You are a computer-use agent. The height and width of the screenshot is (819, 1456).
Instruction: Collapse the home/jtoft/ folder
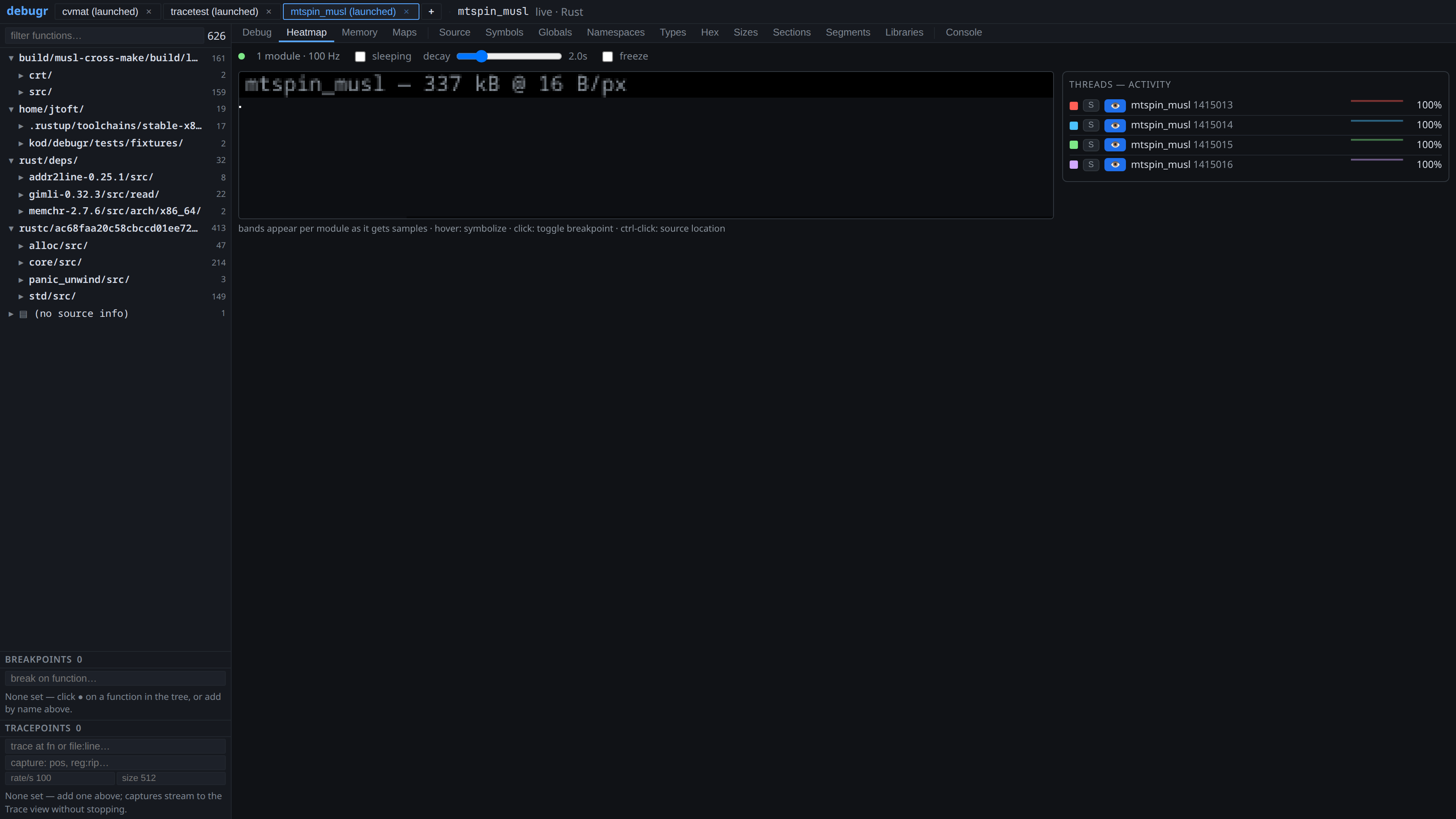(x=11, y=109)
